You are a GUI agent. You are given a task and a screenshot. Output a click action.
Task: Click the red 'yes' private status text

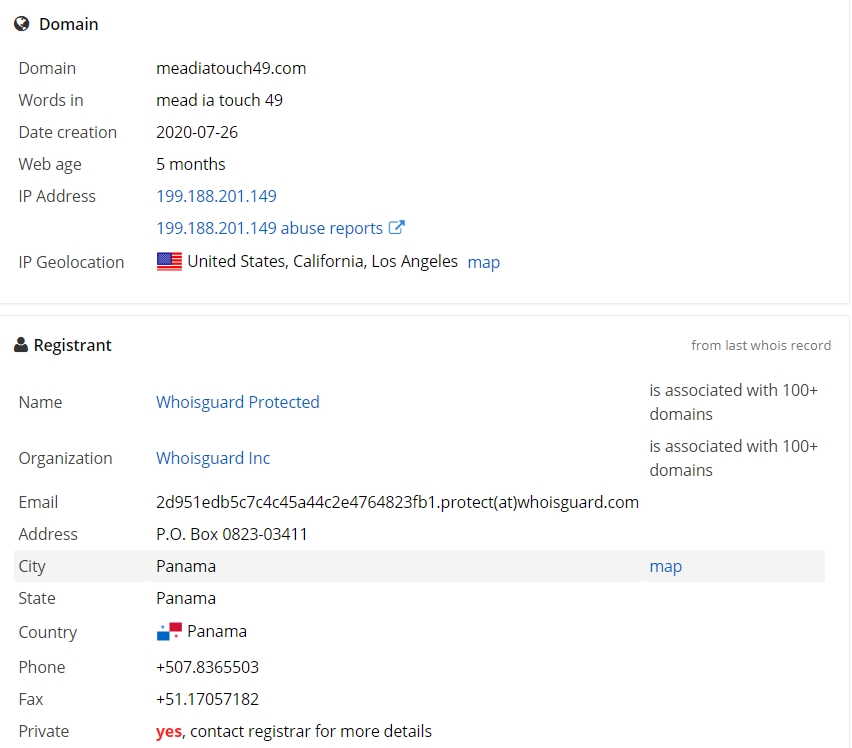coord(168,732)
